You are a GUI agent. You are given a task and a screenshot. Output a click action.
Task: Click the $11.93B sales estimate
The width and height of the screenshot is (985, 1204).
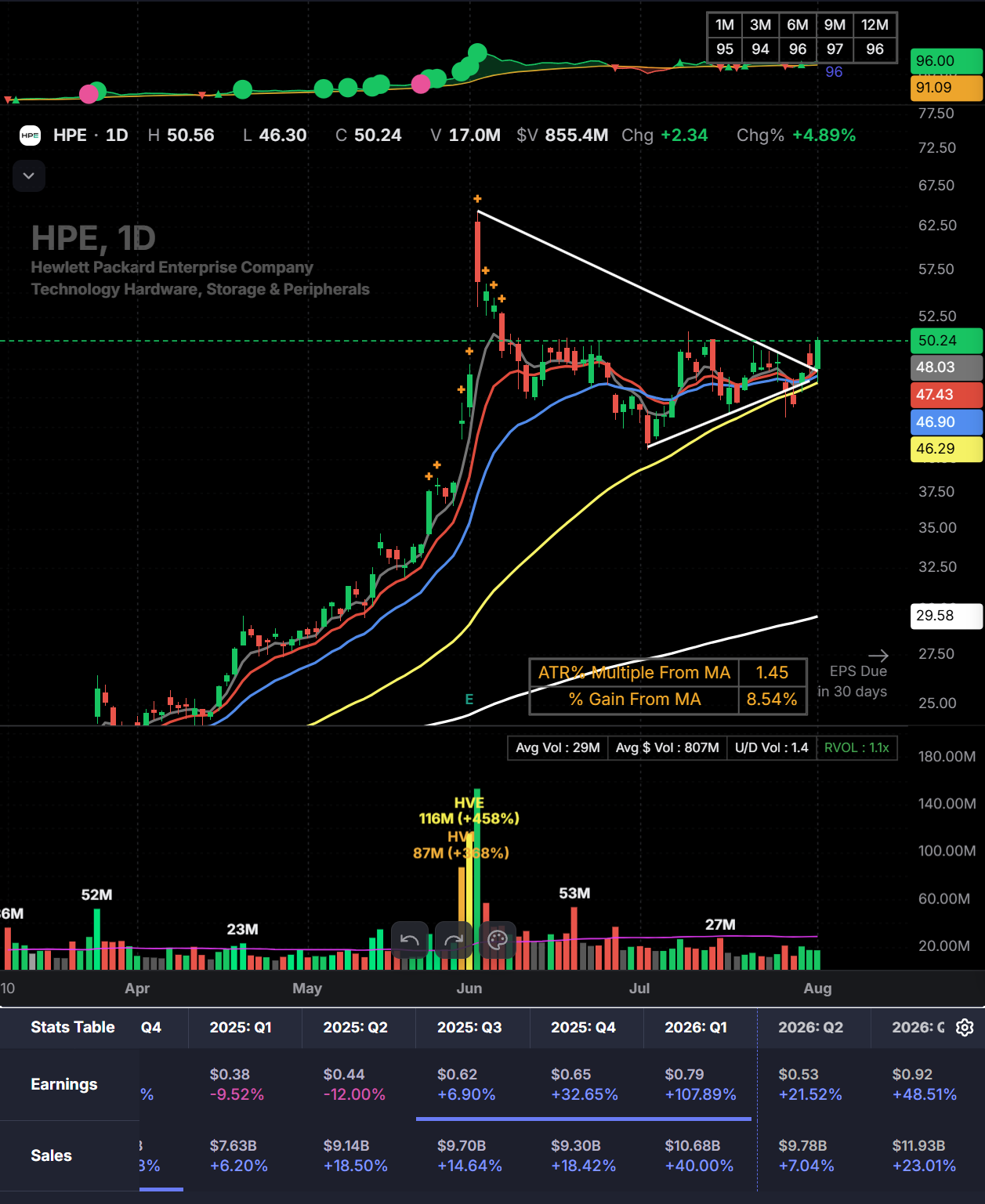(x=918, y=1145)
